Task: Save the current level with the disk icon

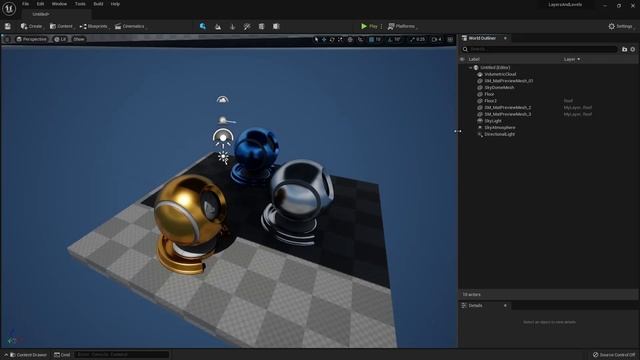Action: pos(8,26)
